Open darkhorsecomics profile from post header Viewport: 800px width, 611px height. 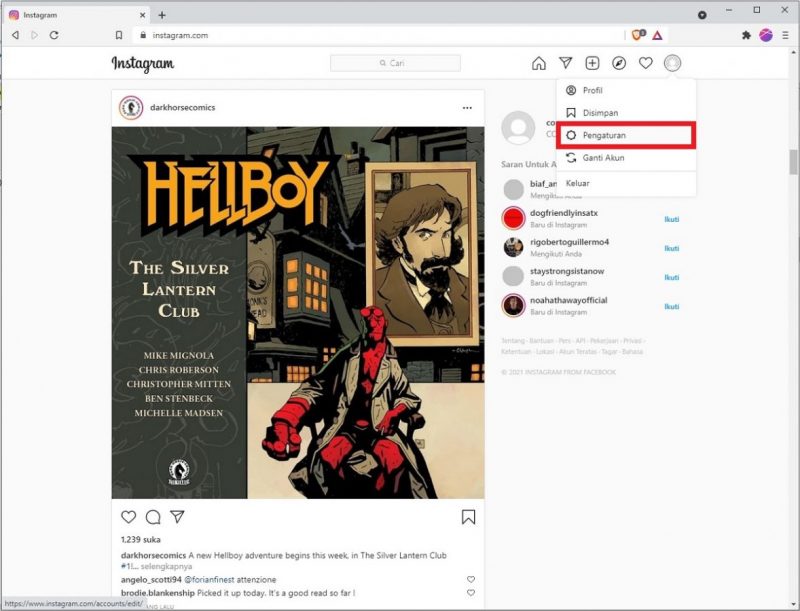click(x=183, y=108)
